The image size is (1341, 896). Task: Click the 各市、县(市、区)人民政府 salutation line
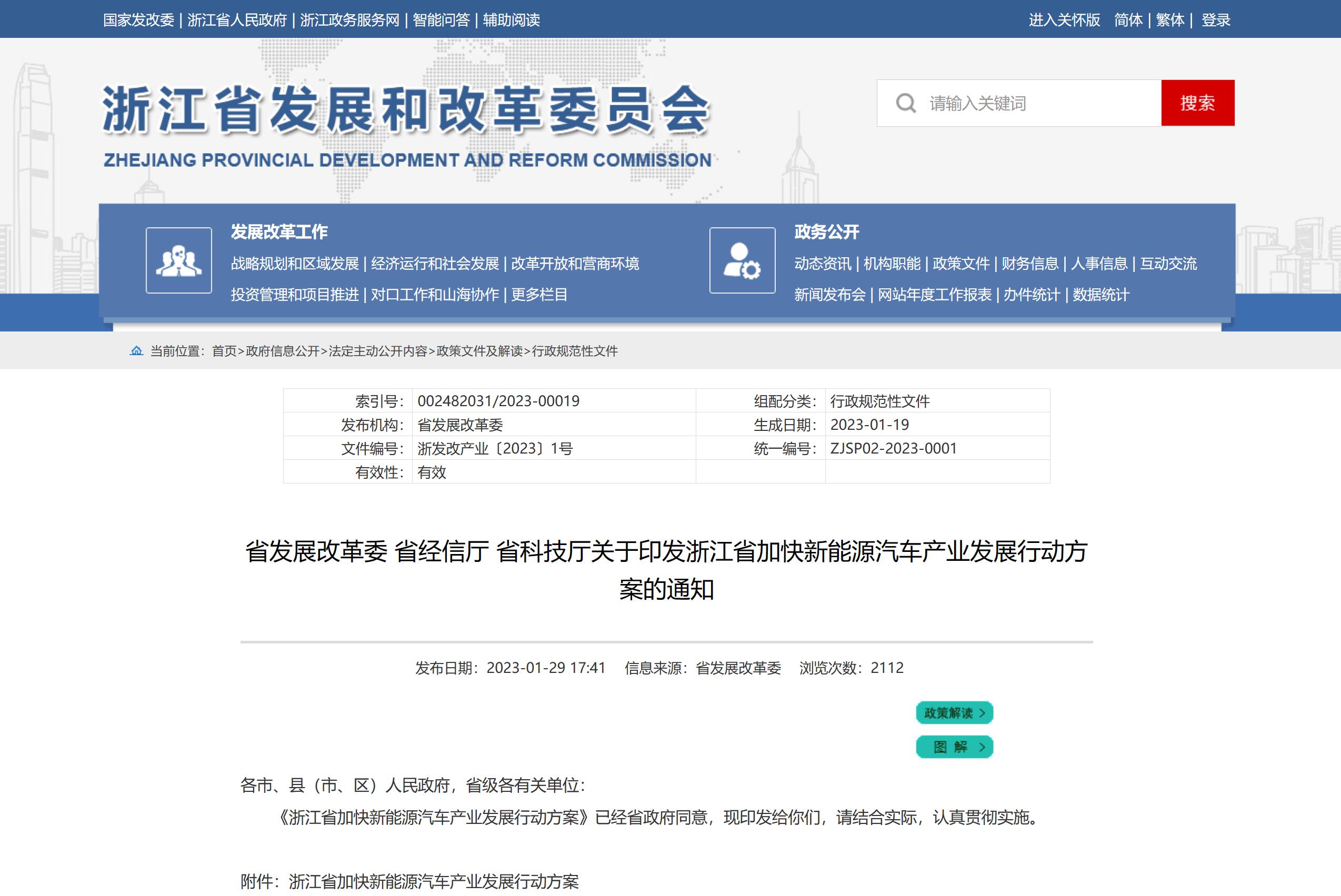(413, 786)
